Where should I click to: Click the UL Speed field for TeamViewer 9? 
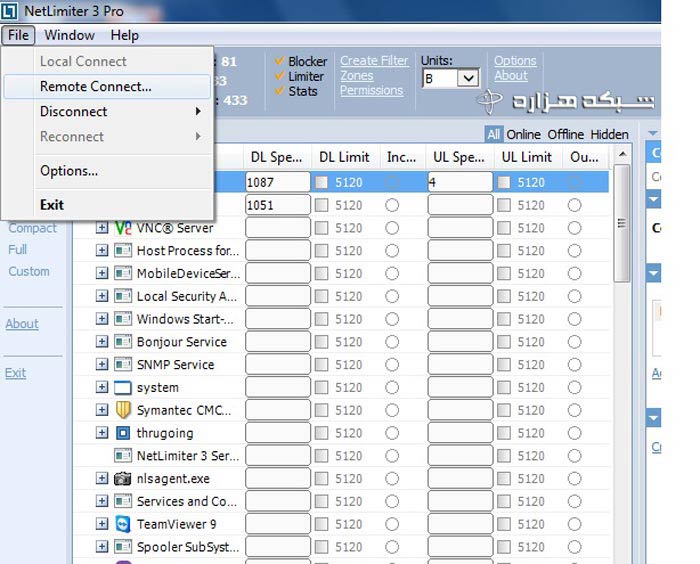coord(460,524)
